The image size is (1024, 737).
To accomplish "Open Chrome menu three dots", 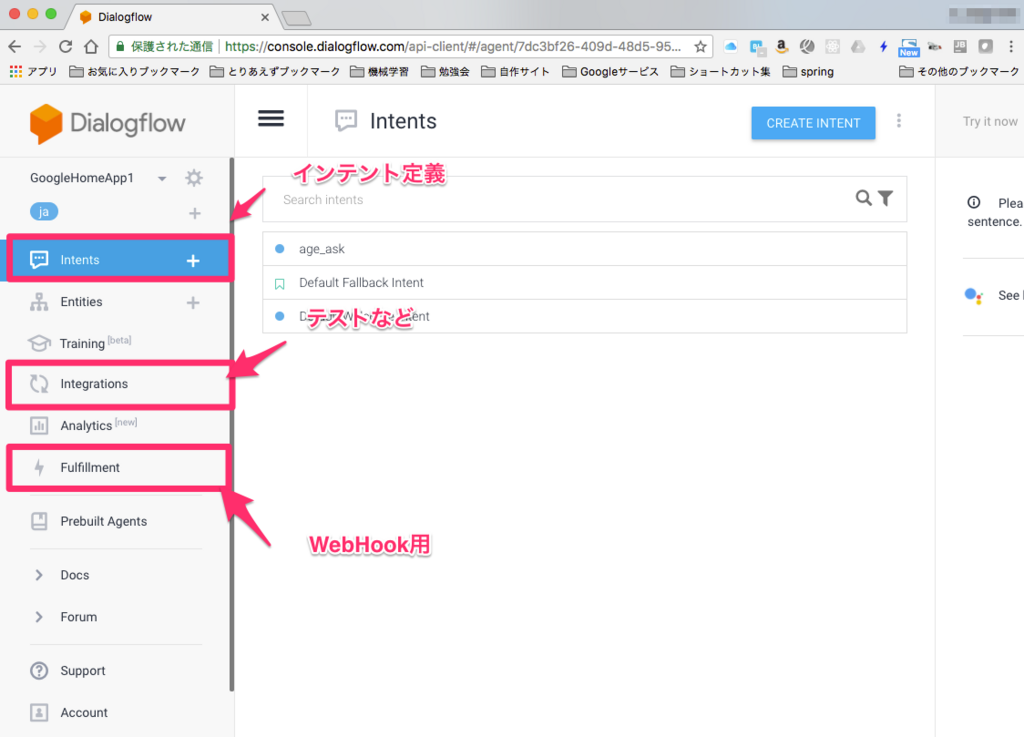I will tap(1011, 46).
